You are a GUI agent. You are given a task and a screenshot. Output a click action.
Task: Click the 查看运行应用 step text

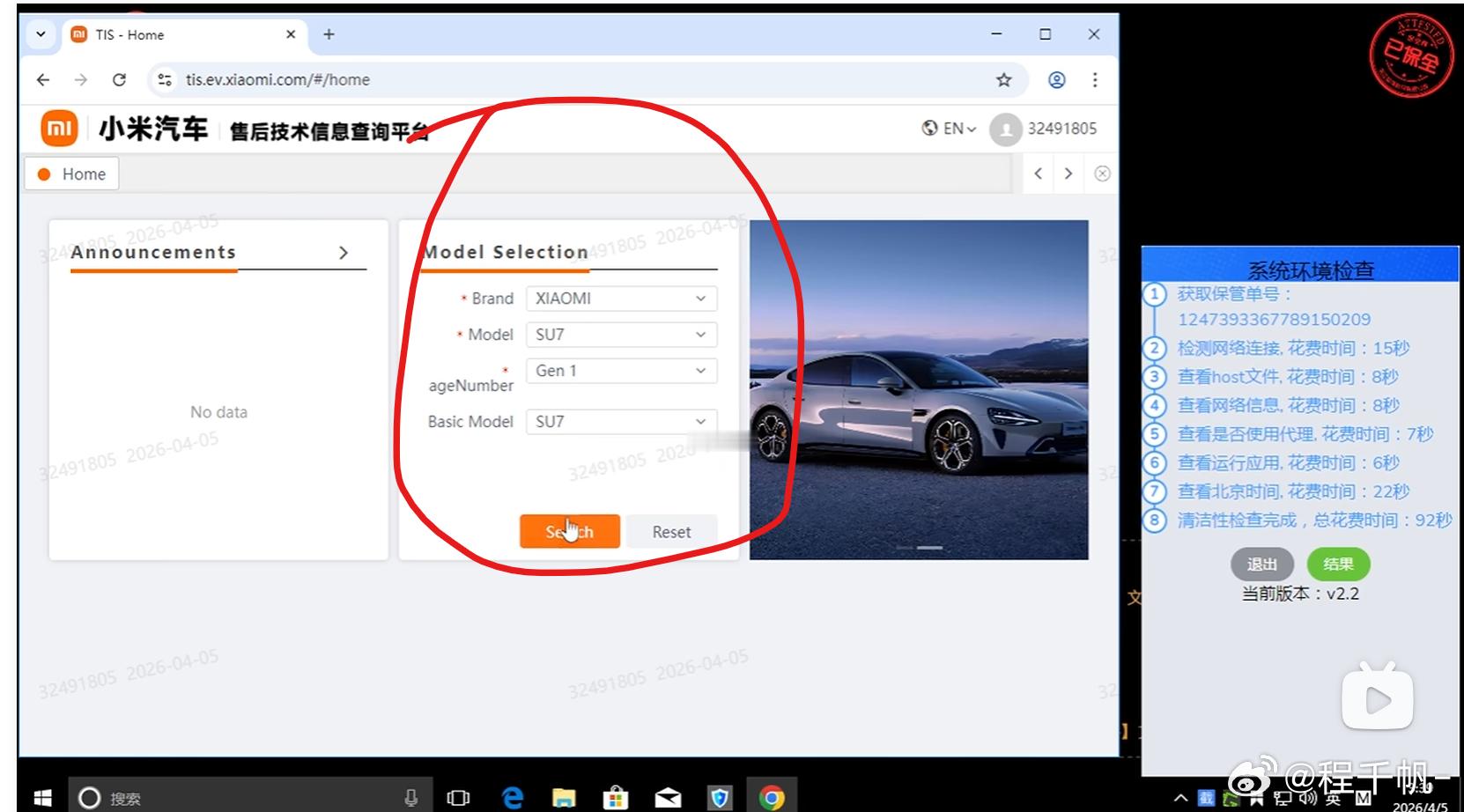1288,463
